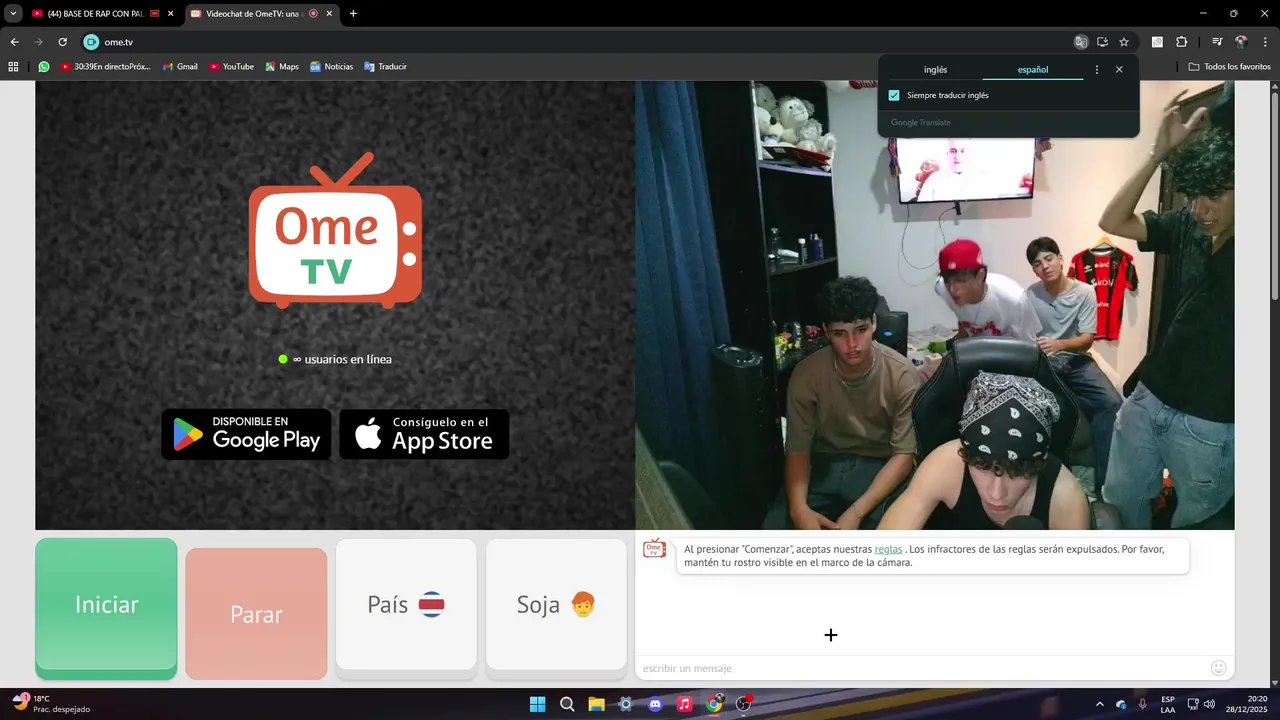Image resolution: width=1280 pixels, height=720 pixels.
Task: Open File Explorer from taskbar
Action: click(x=596, y=704)
